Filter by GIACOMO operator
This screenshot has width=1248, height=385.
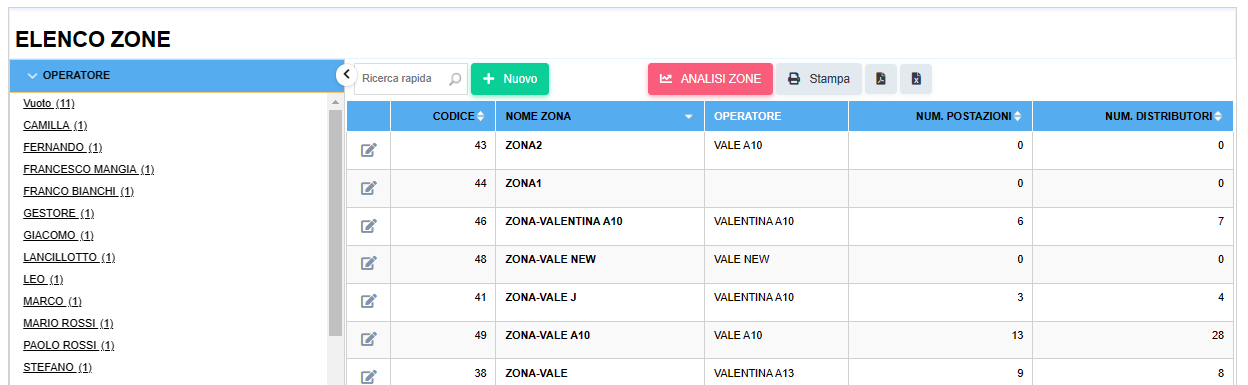pos(58,235)
